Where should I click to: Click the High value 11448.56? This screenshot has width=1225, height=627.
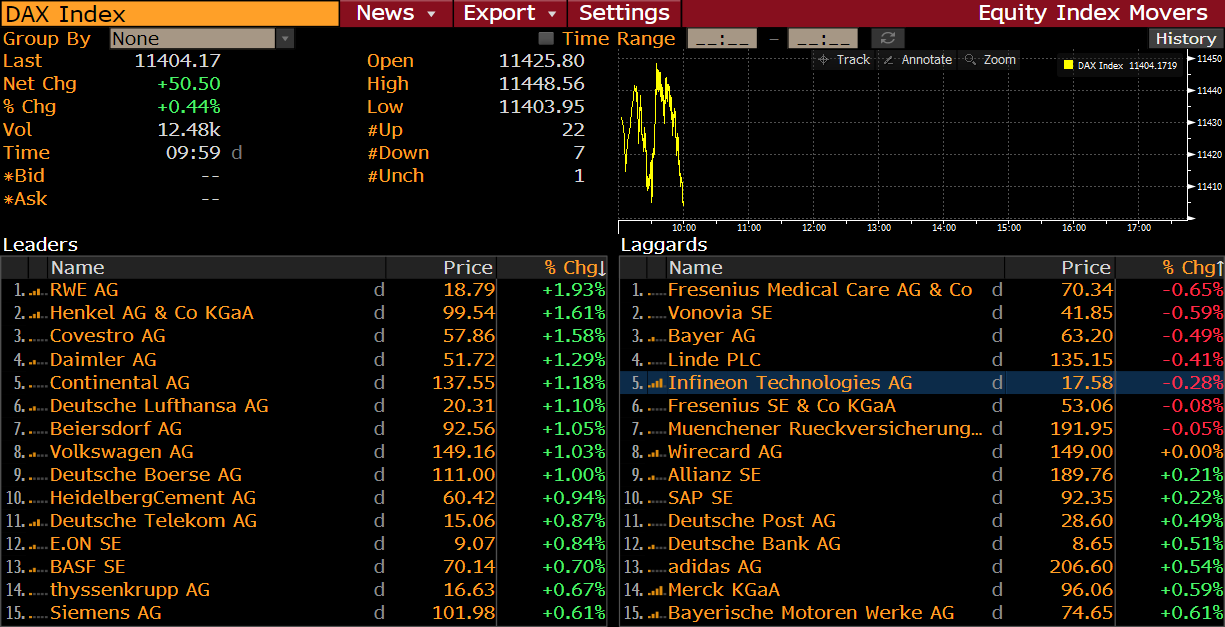[x=541, y=84]
